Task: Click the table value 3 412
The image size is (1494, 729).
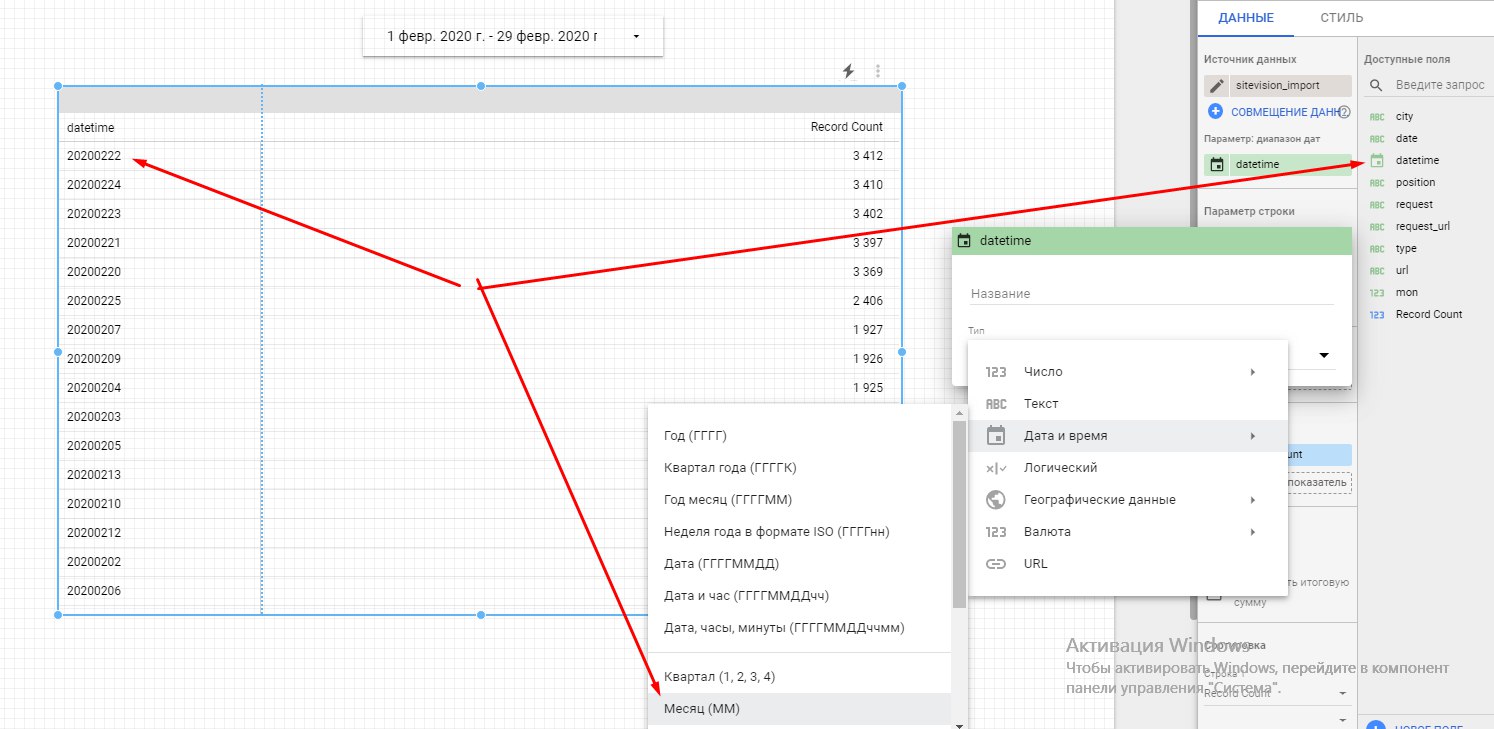Action: pos(867,156)
